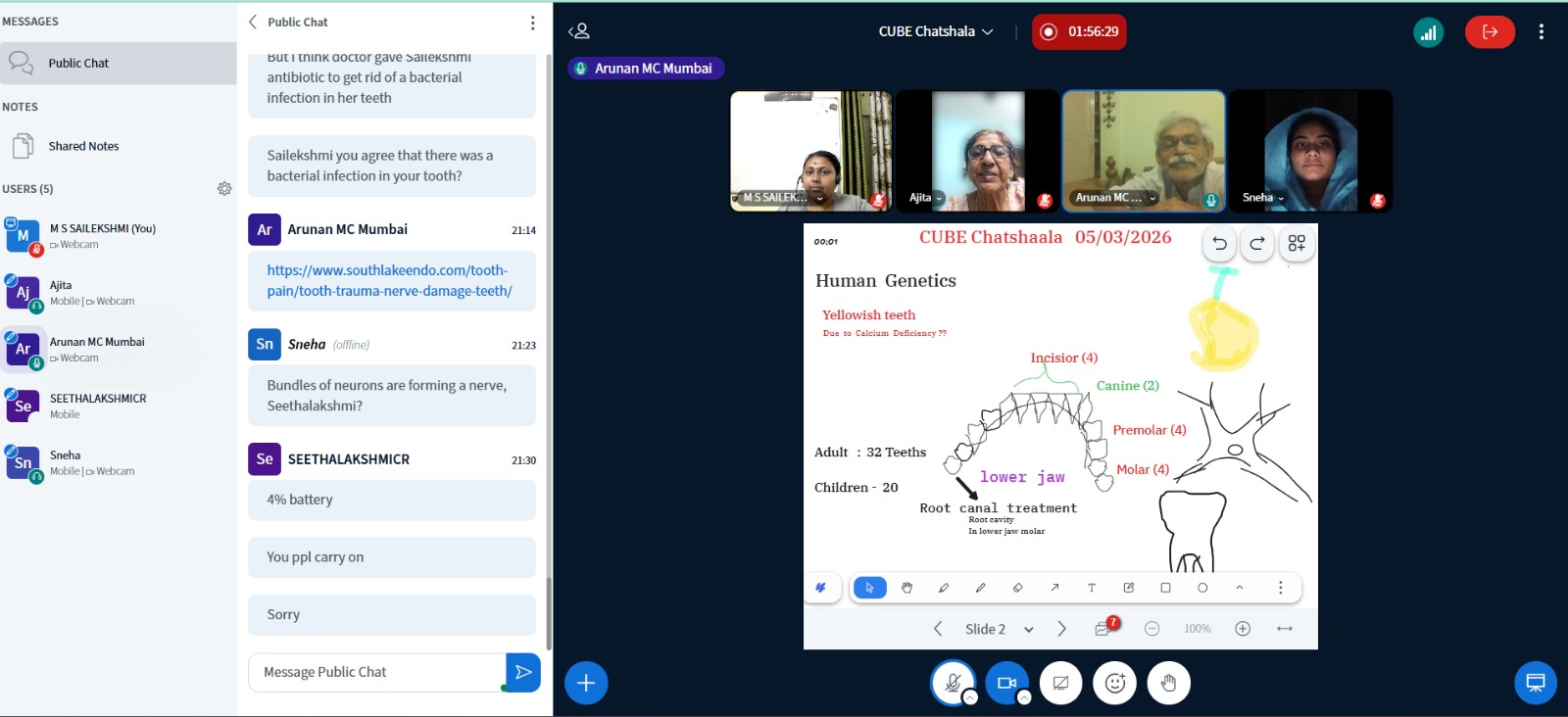
Task: Pick the hand pan tool on whiteboard
Action: [x=906, y=588]
